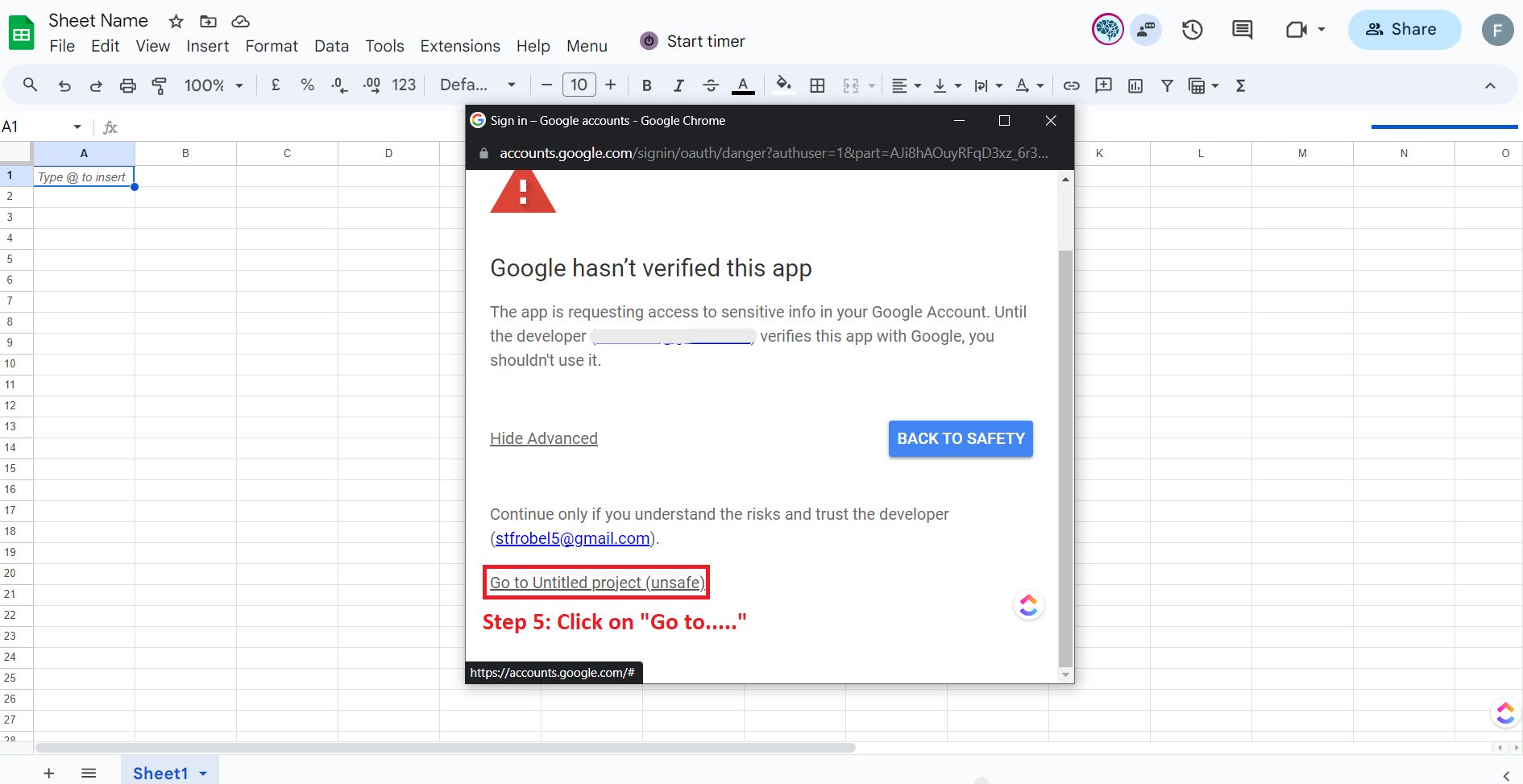Viewport: 1523px width, 784px height.
Task: Open the Data menu
Action: coord(331,46)
